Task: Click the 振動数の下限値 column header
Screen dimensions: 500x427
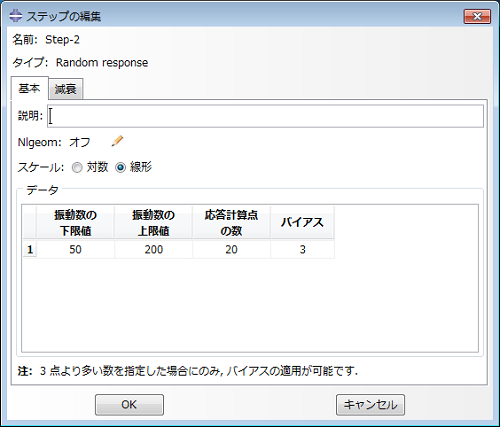Action: (76, 222)
